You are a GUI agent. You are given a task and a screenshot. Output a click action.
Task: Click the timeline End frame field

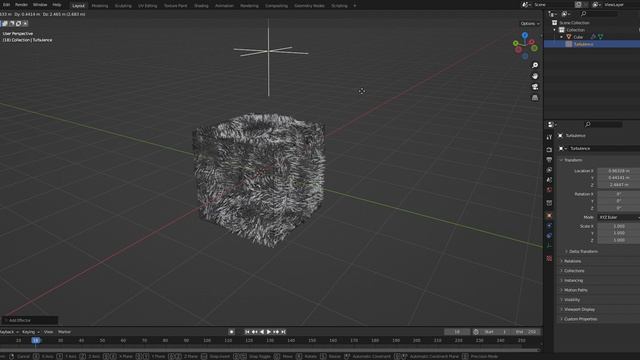tap(527, 332)
